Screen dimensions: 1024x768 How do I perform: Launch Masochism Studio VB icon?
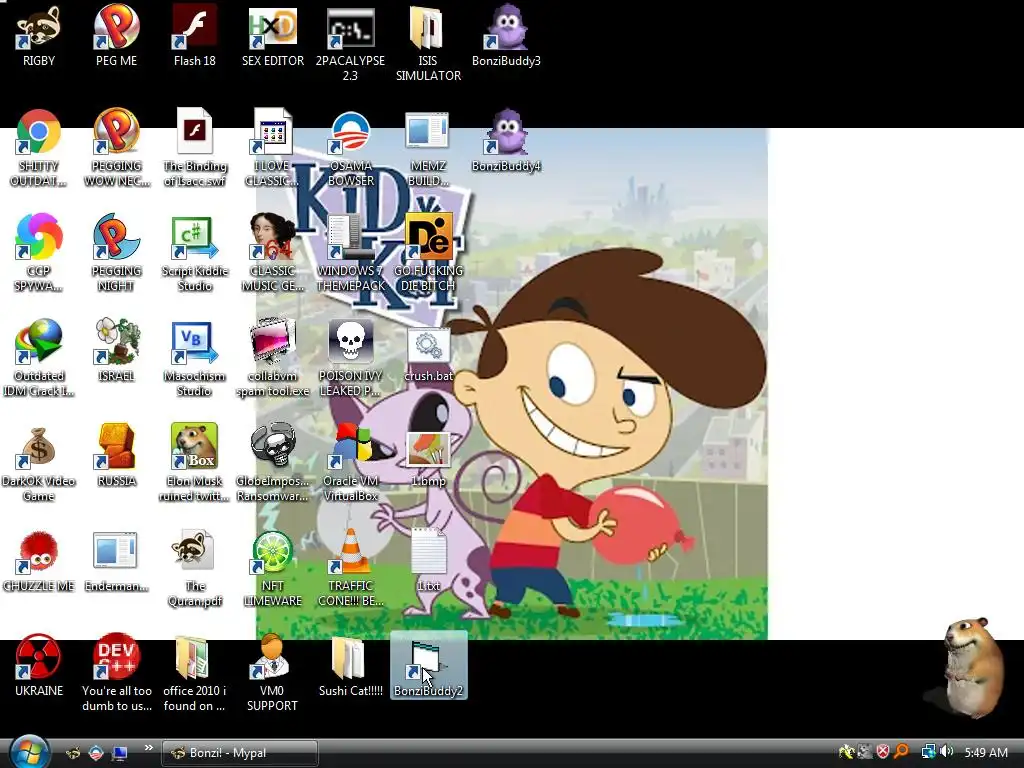(195, 359)
